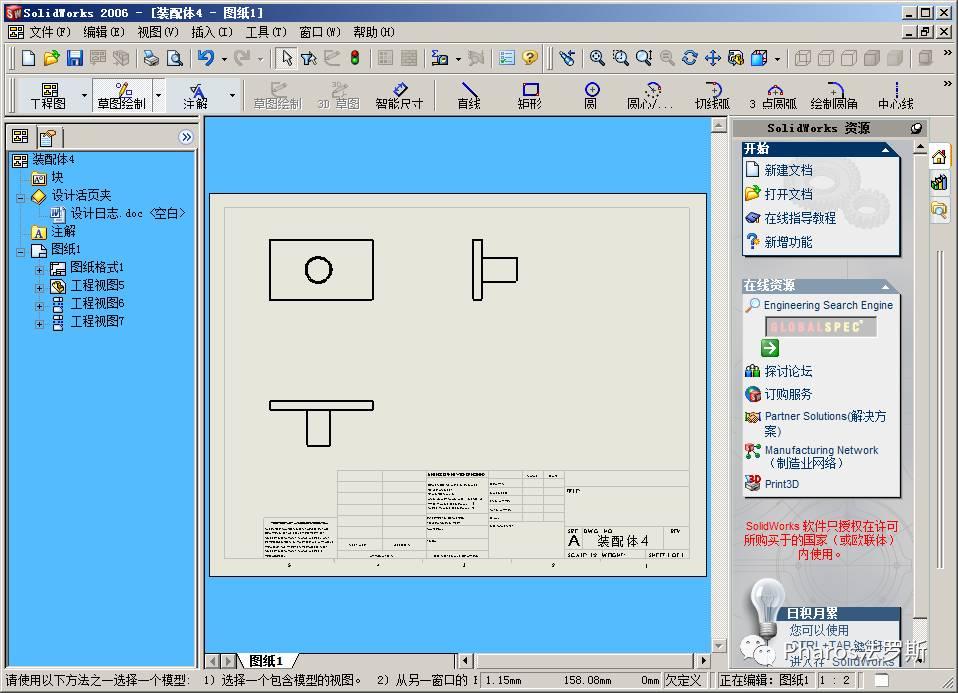Viewport: 958px width, 693px height.
Task: Switch to the 图纸1 sheet tab
Action: click(265, 661)
